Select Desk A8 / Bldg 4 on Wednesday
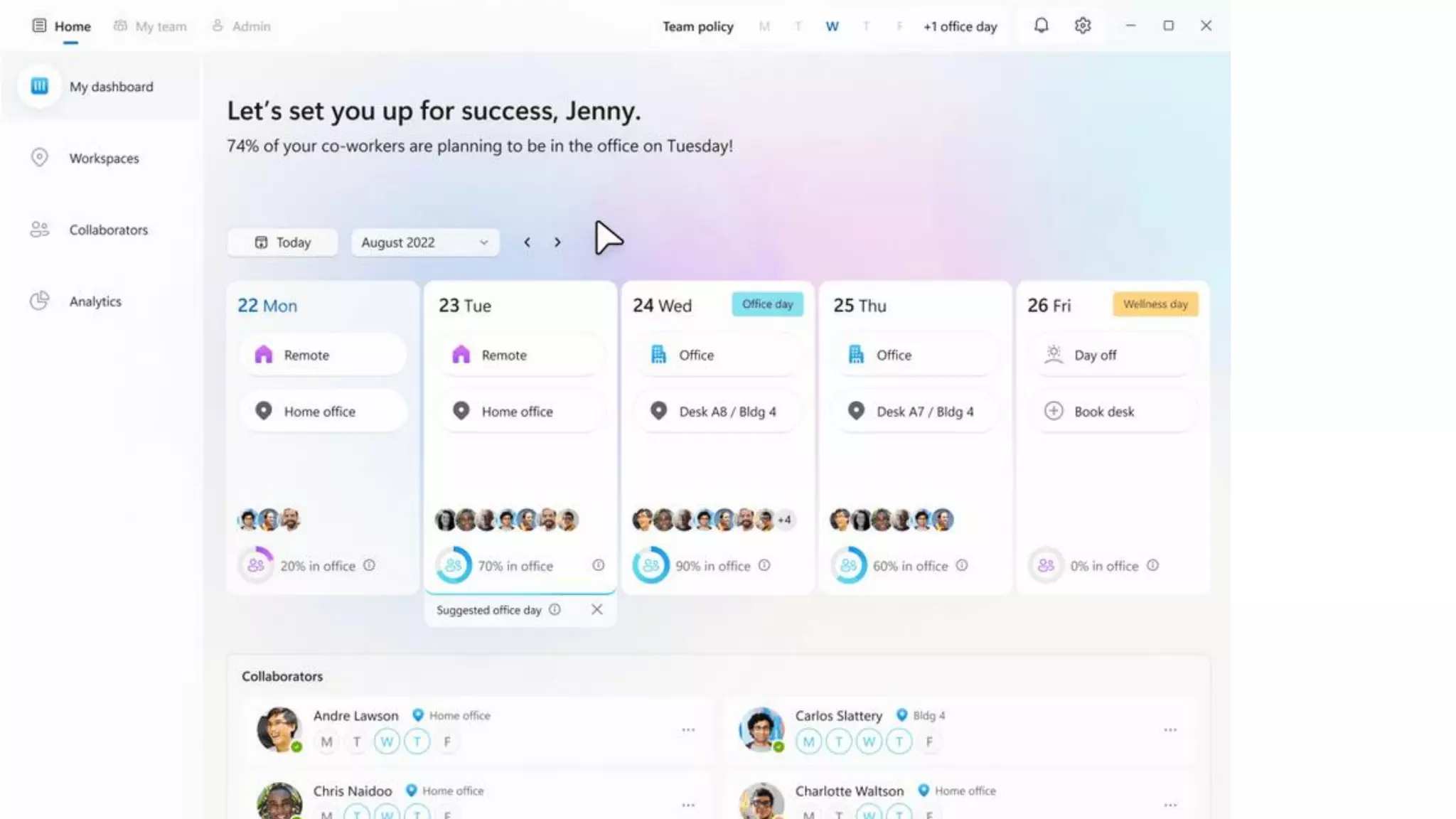Viewport: 1456px width, 819px height. (x=717, y=411)
